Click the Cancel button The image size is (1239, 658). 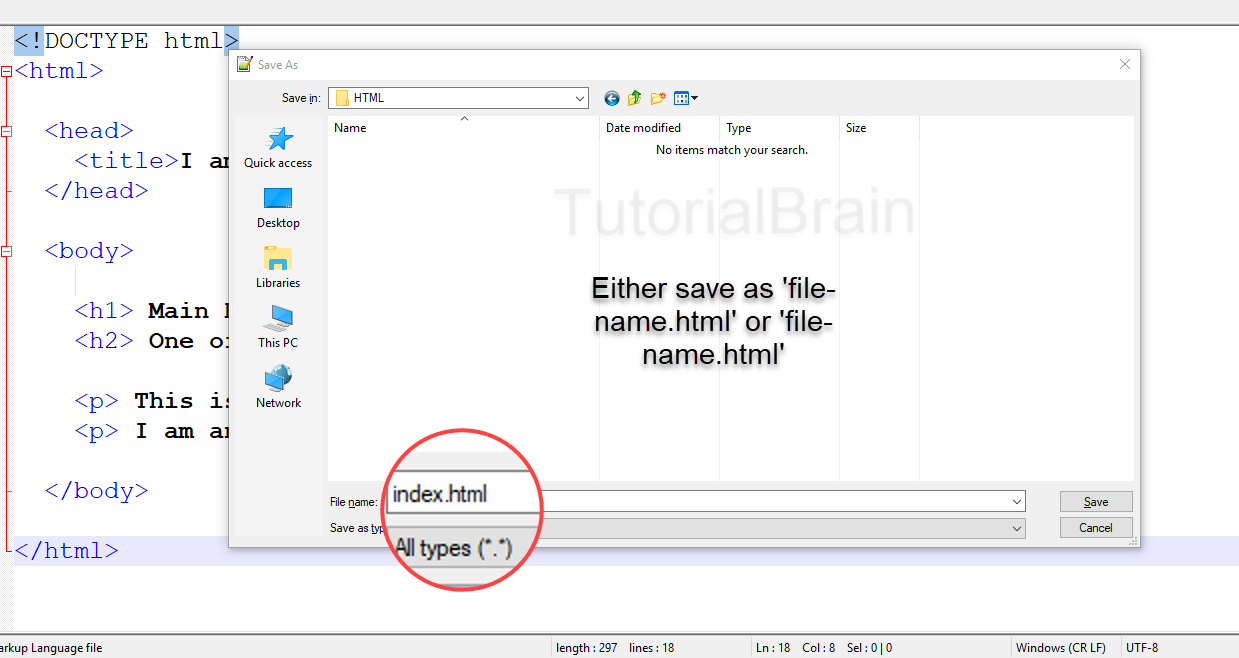(x=1096, y=528)
